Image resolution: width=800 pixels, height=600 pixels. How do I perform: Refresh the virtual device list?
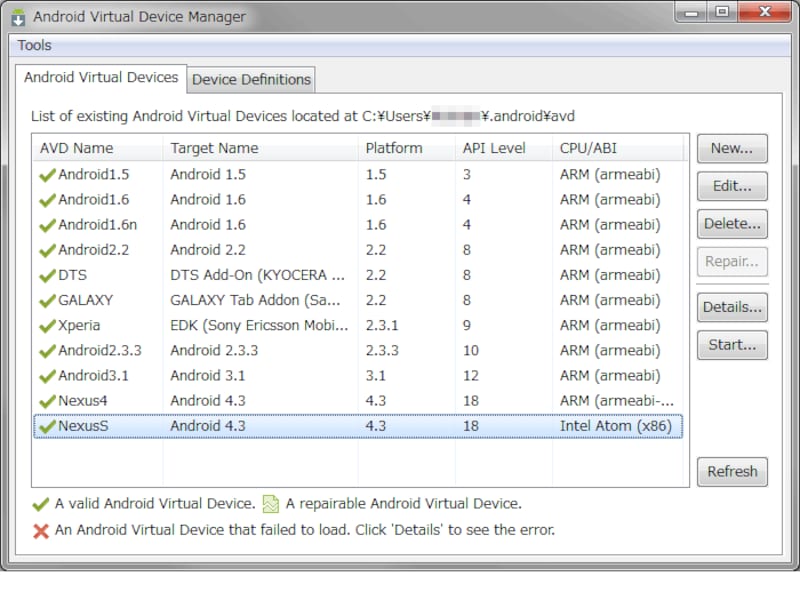pyautogui.click(x=732, y=471)
